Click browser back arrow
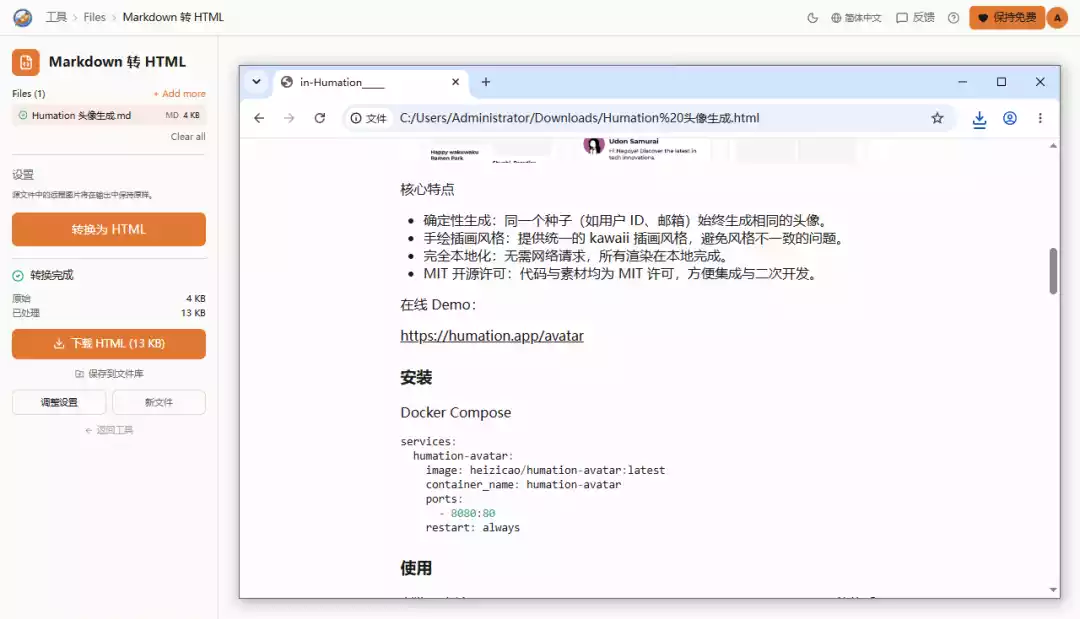The height and width of the screenshot is (619, 1080). click(259, 118)
